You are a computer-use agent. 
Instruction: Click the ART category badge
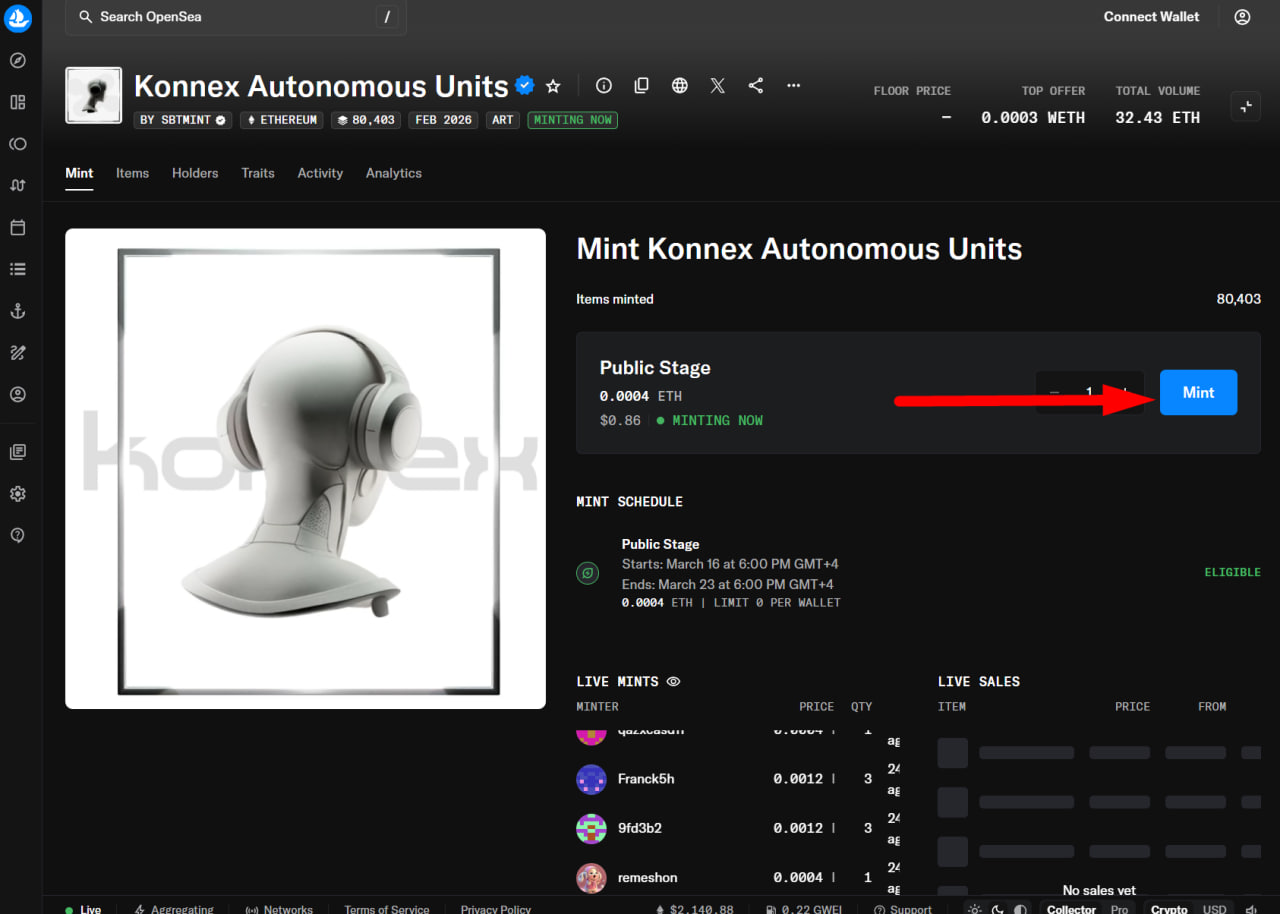click(503, 120)
